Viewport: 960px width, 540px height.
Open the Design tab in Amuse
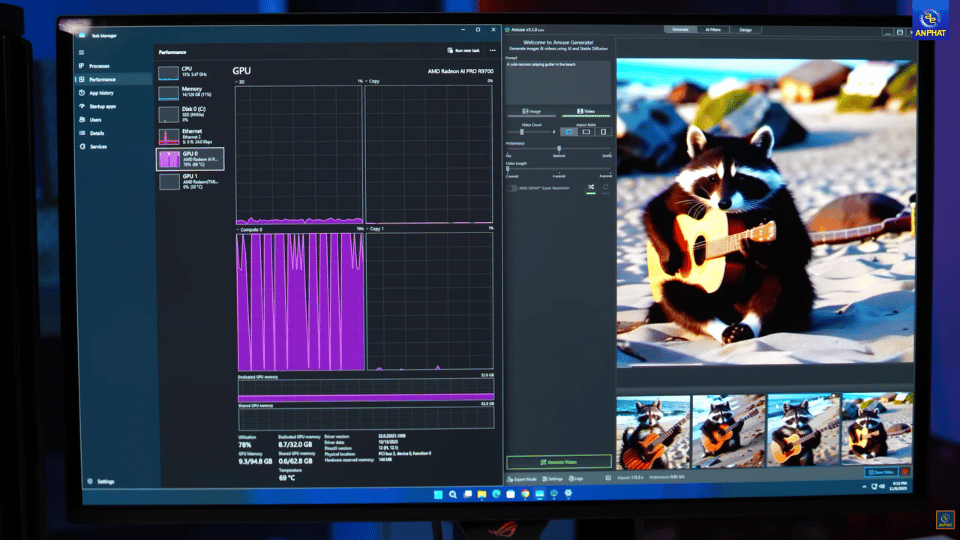pos(745,30)
